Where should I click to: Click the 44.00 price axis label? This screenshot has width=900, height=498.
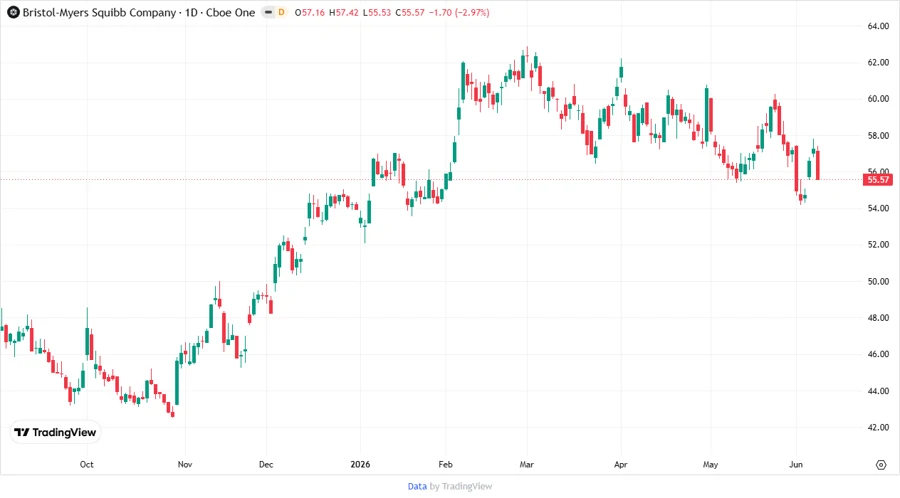tap(878, 391)
